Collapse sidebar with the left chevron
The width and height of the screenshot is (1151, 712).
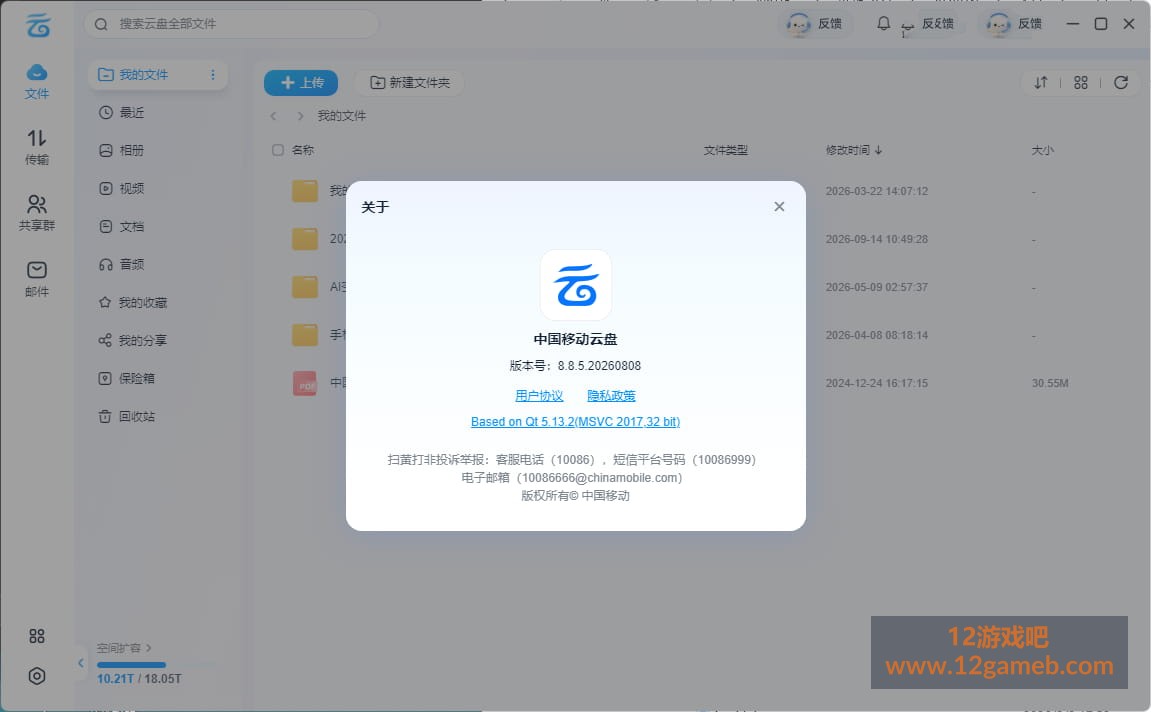pyautogui.click(x=81, y=664)
